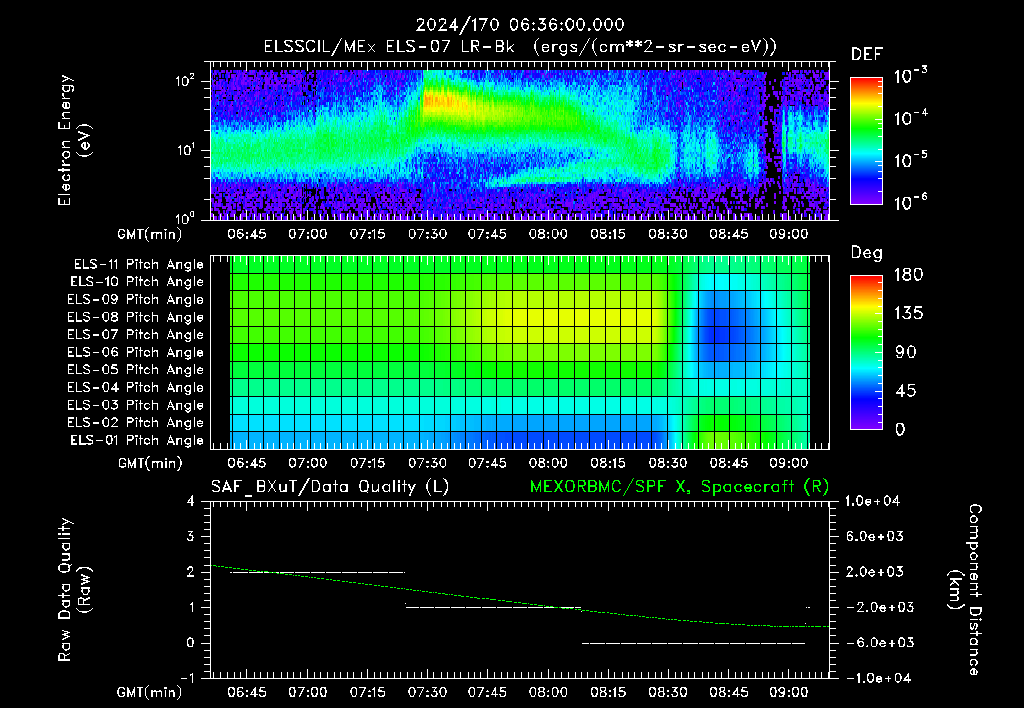Click the GMT(min) label under bottom plot
The width and height of the screenshot is (1024, 708).
150,692
